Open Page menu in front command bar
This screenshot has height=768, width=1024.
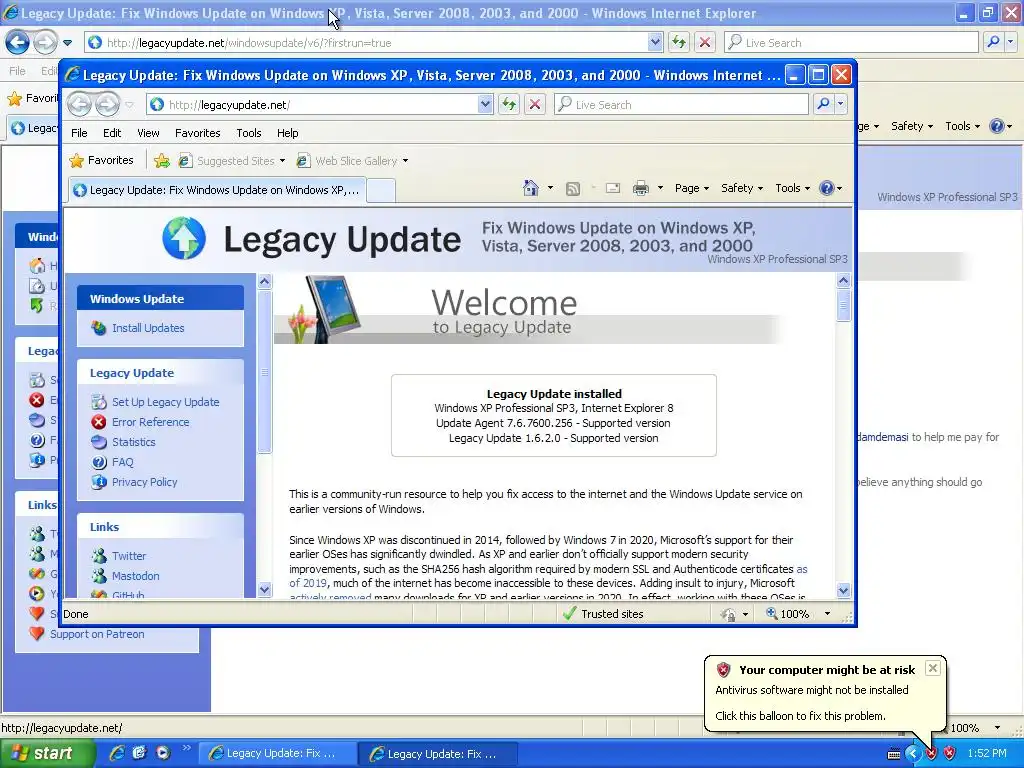(x=692, y=188)
